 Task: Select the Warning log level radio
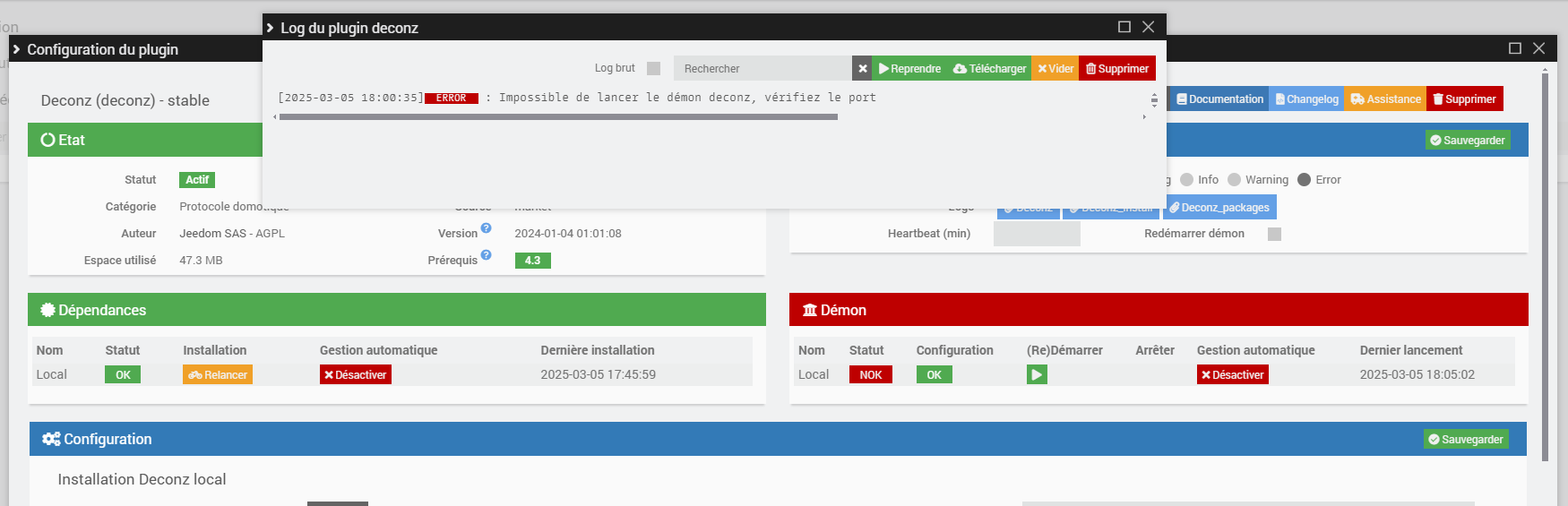[1234, 179]
